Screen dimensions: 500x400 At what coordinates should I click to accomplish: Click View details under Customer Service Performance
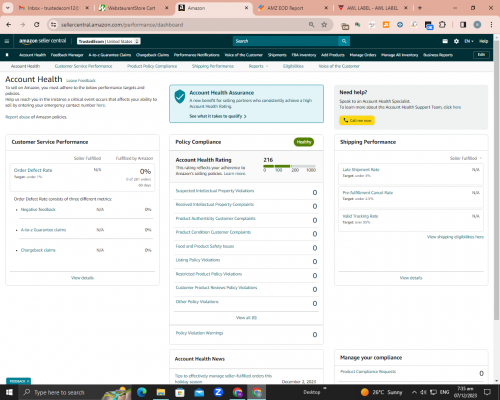point(82,278)
